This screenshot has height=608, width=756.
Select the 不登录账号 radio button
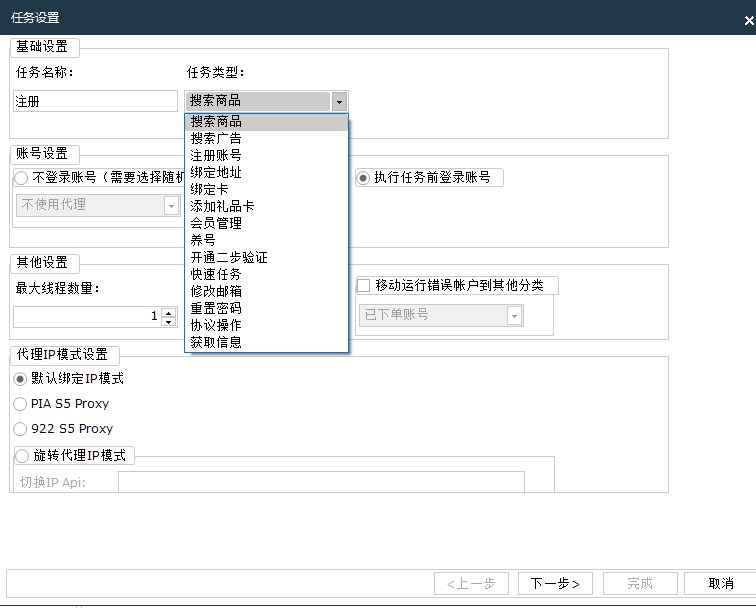click(21, 178)
